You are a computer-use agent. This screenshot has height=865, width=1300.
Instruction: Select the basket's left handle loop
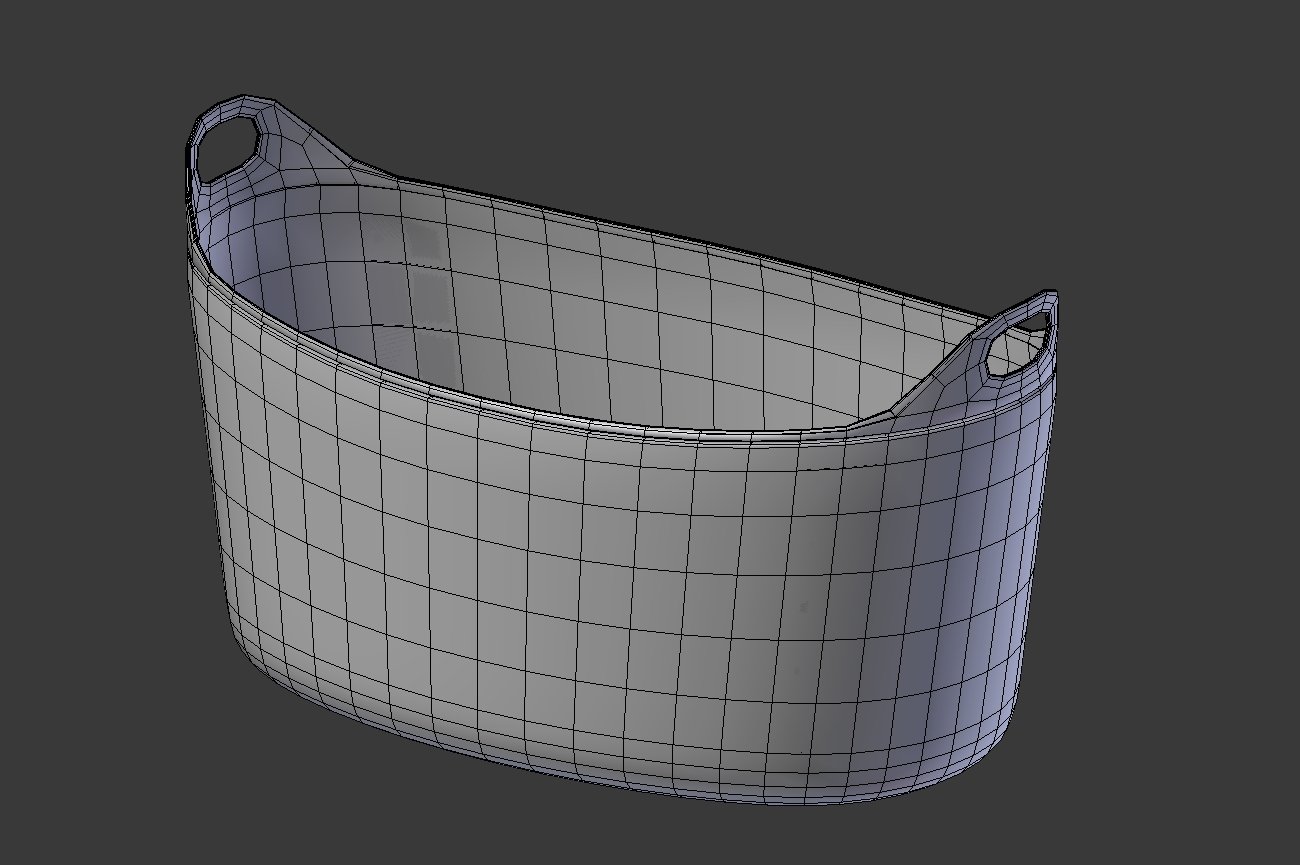click(226, 145)
